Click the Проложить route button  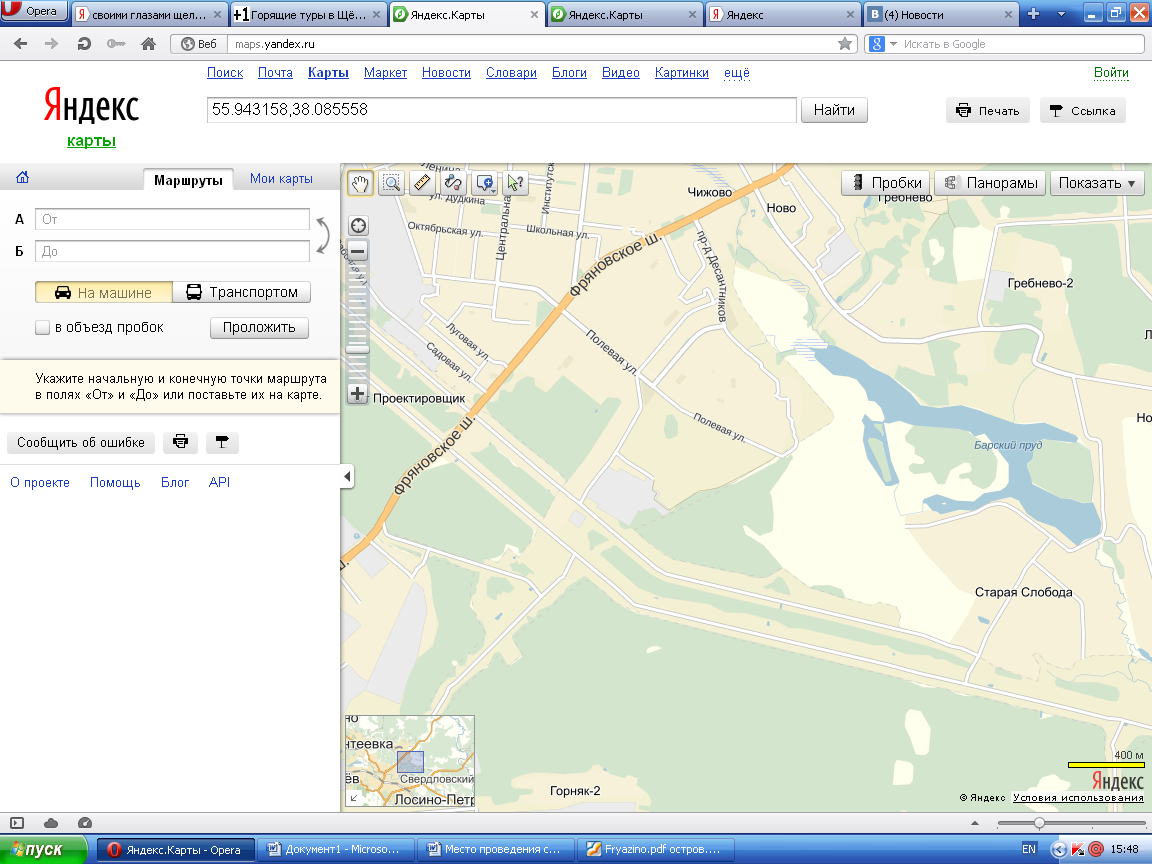259,328
